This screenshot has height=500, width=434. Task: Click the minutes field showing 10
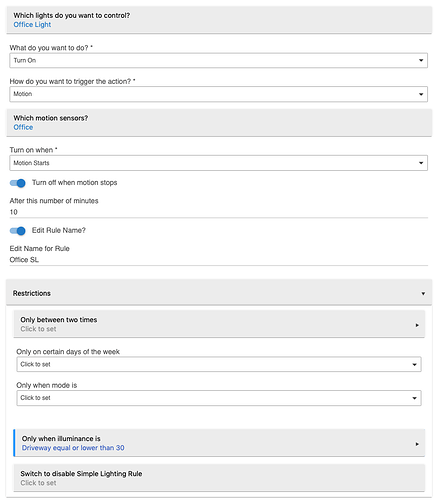(x=218, y=212)
